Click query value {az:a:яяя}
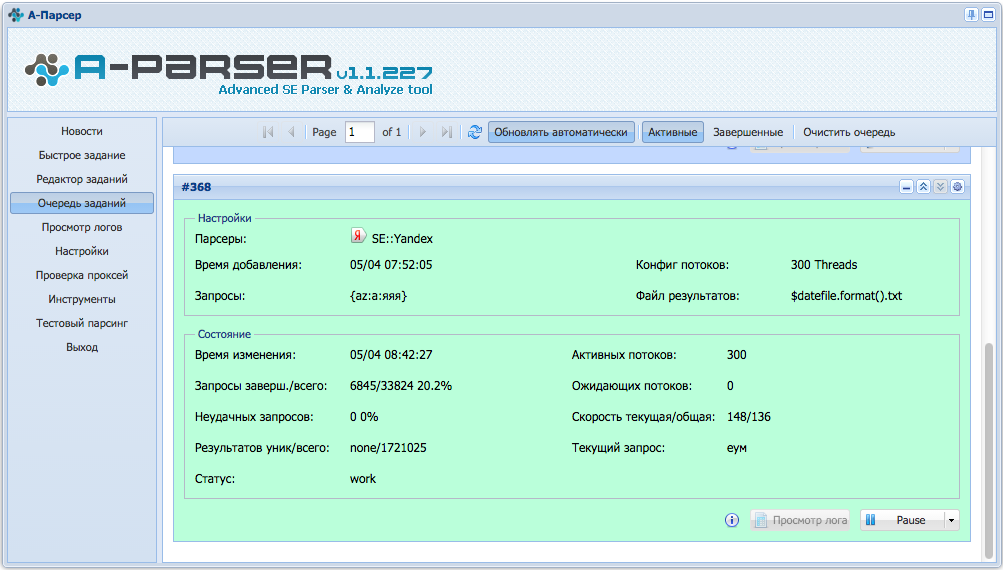The height and width of the screenshot is (570, 1003). 379,296
